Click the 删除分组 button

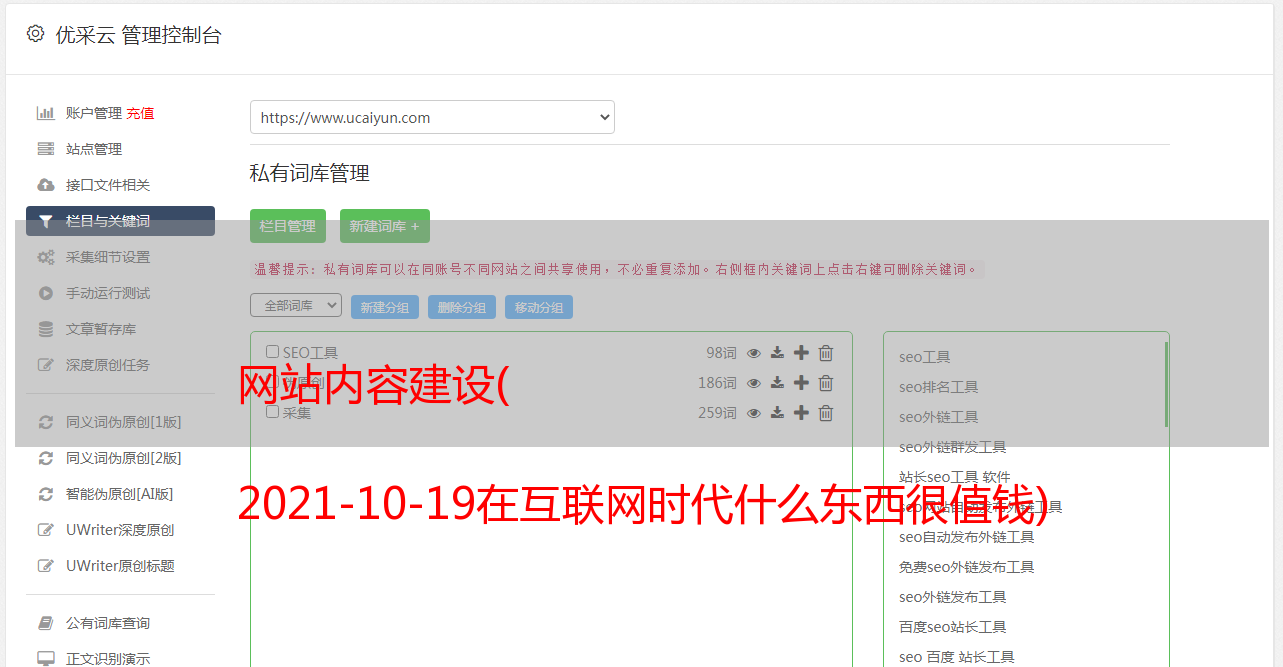(462, 307)
